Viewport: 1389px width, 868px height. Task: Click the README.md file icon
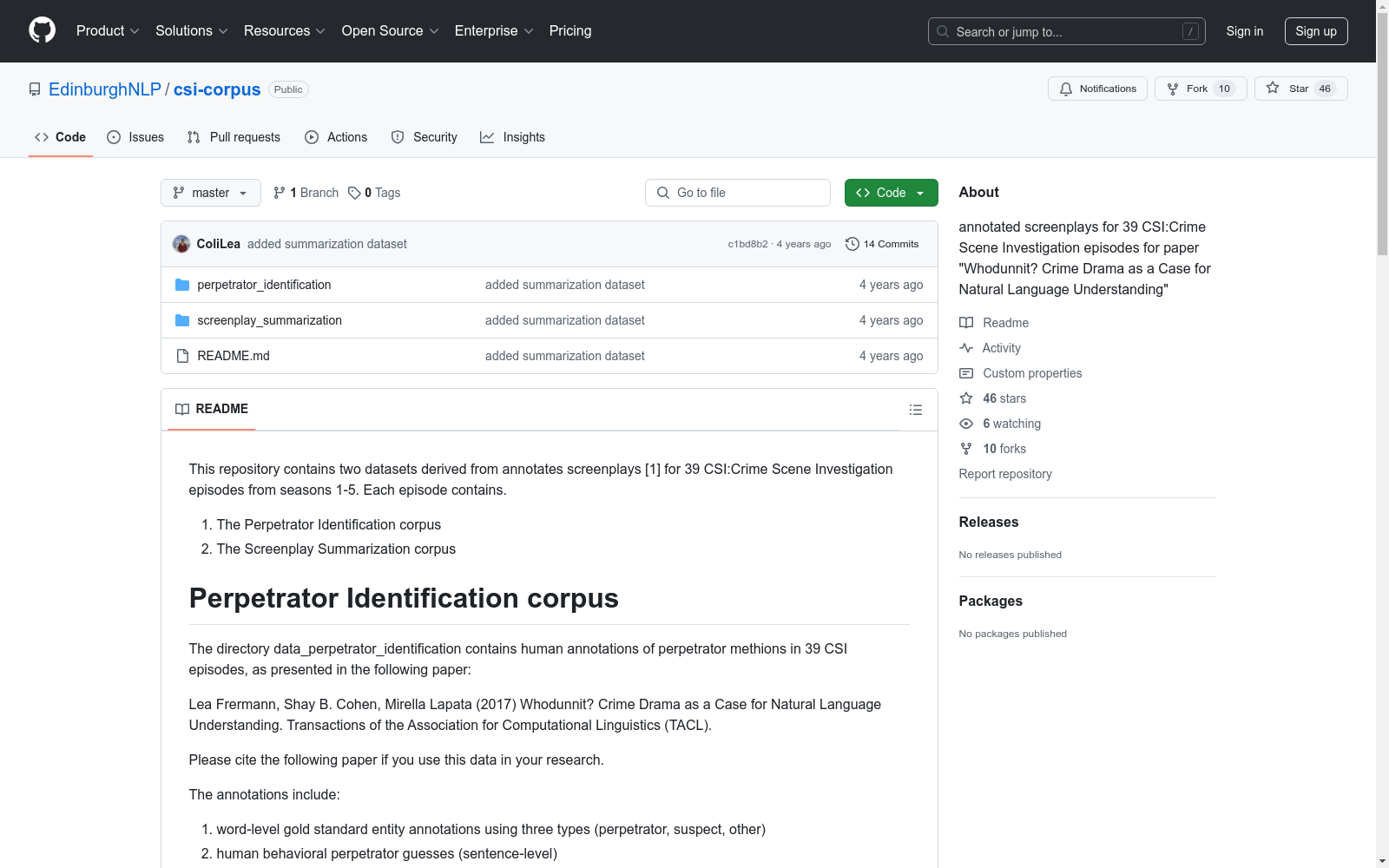pos(182,356)
